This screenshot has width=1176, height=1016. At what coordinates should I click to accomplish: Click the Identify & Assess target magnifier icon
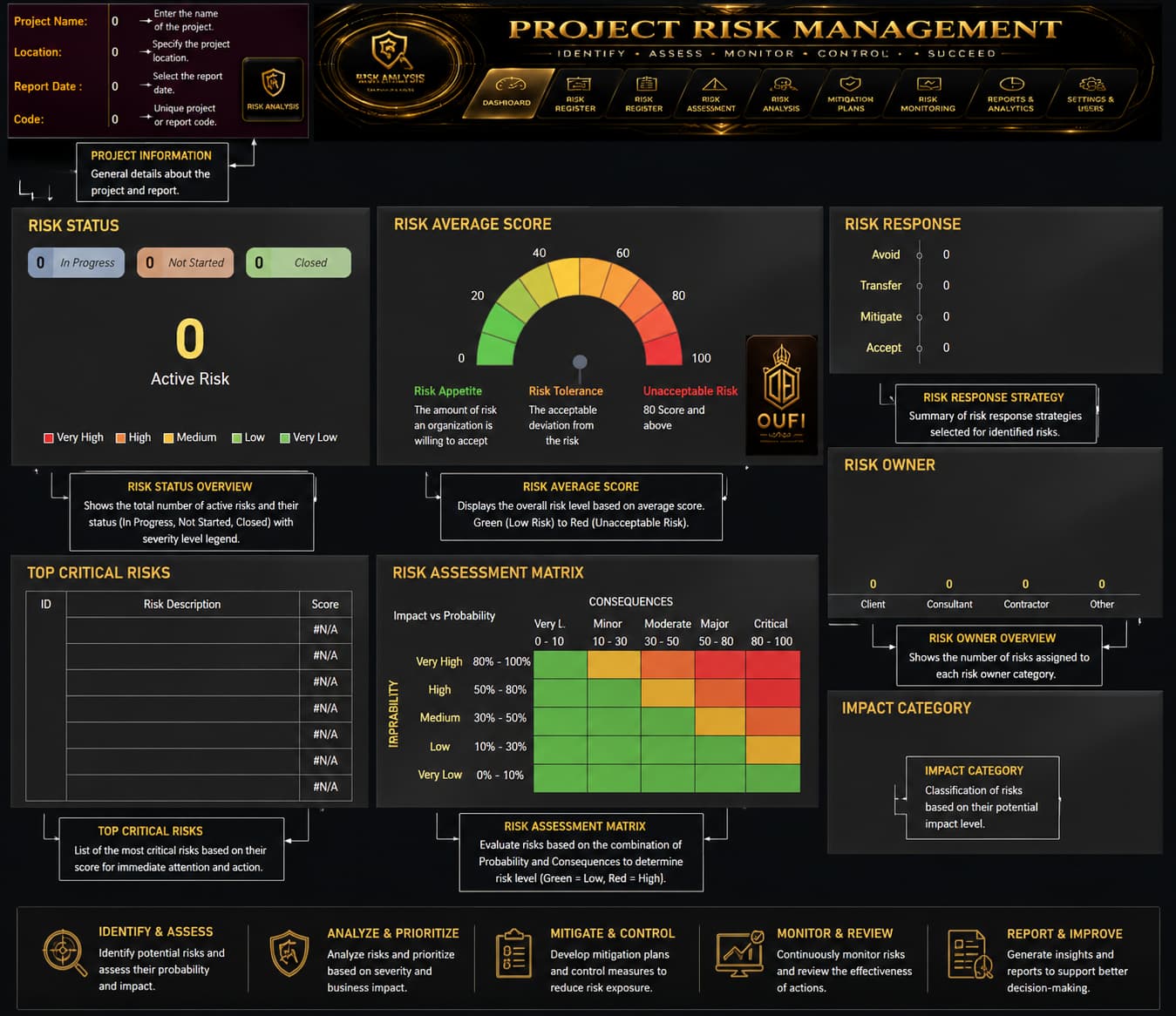coord(65,953)
